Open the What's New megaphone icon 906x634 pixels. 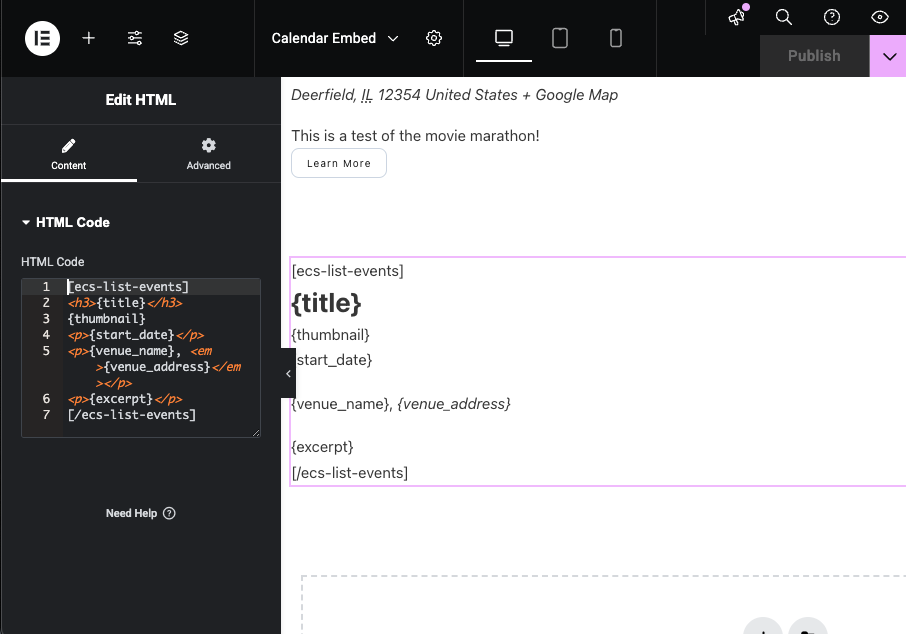tap(737, 17)
